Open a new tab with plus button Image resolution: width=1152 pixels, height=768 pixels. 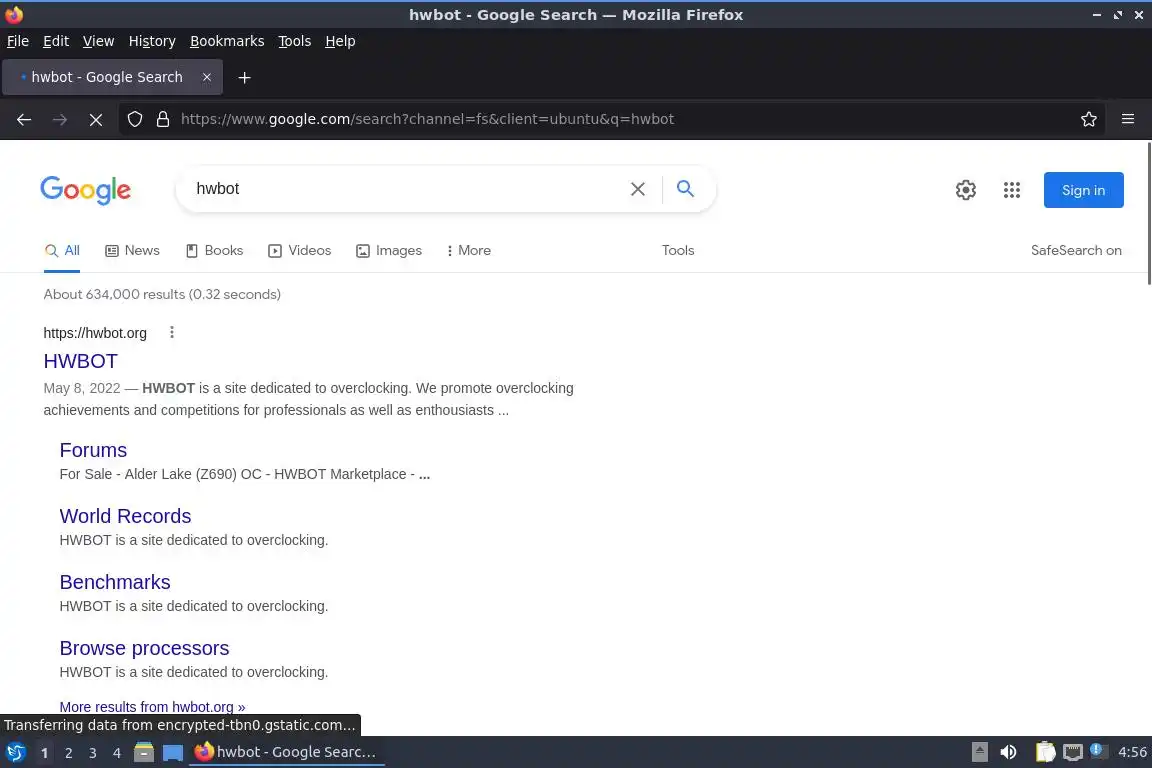click(x=245, y=77)
